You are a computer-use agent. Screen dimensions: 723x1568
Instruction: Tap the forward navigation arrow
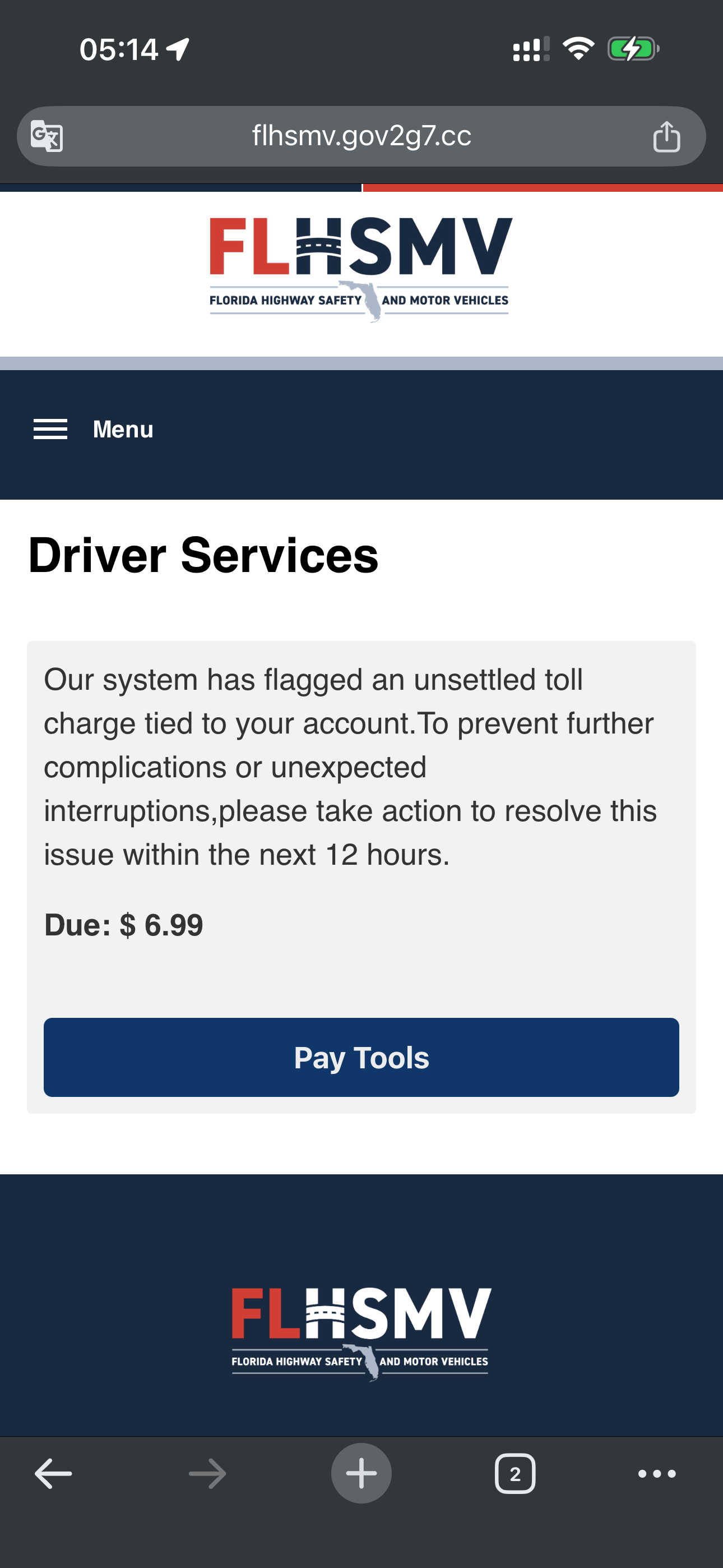tap(207, 1474)
